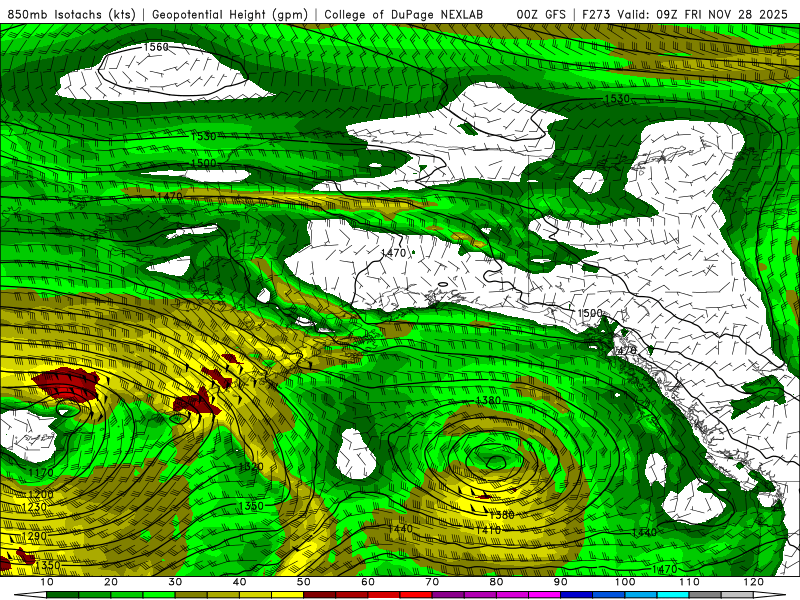Image resolution: width=800 pixels, height=600 pixels.
Task: Click the light gray swatch ending at 120 kts
Action: (x=737, y=595)
